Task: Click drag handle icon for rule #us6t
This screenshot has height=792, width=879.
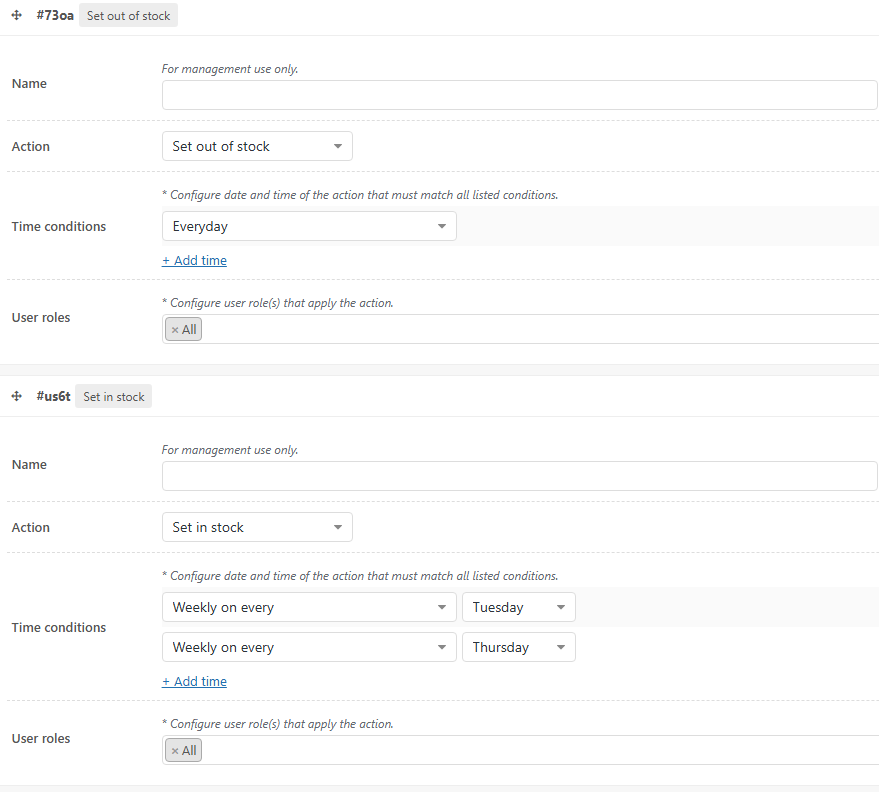Action: pos(17,397)
